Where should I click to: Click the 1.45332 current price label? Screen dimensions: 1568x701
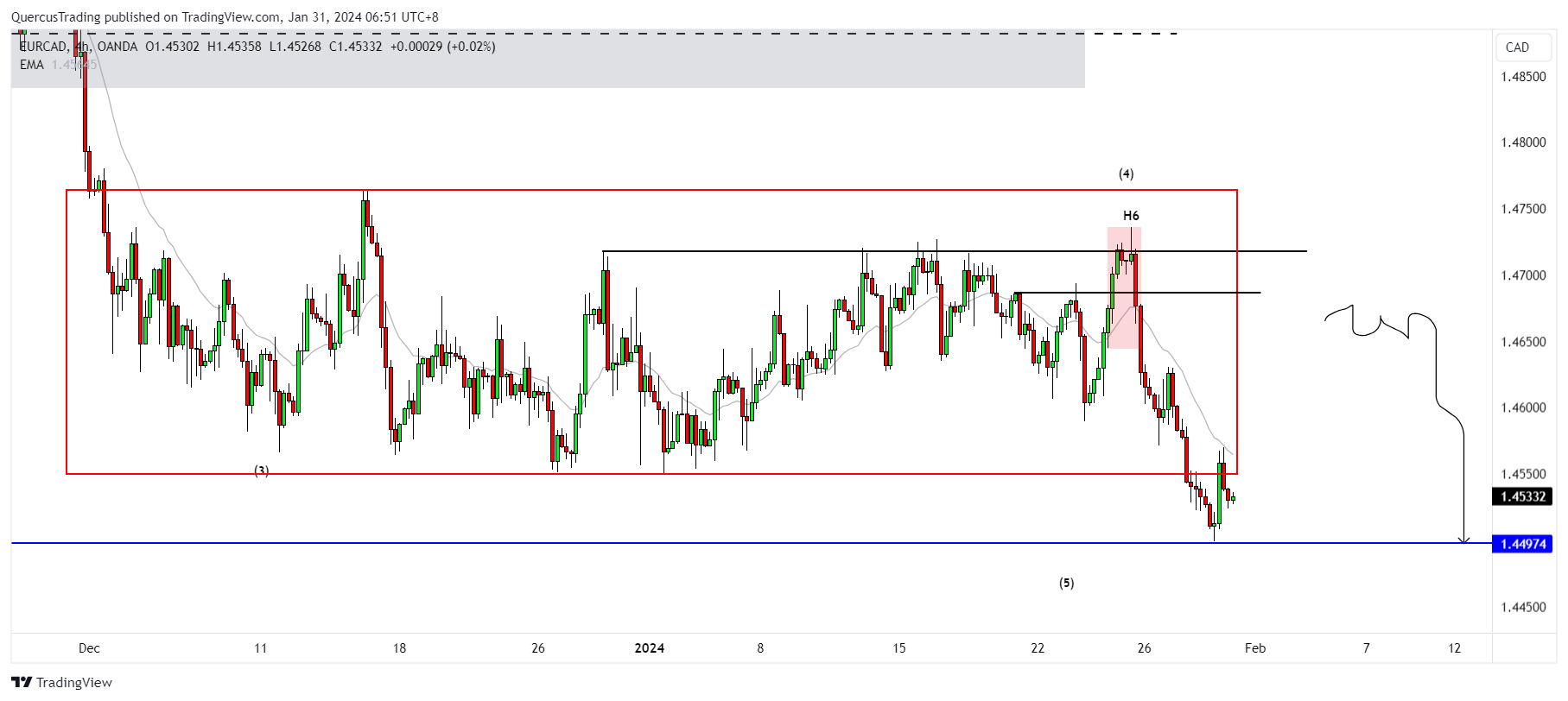click(1522, 496)
